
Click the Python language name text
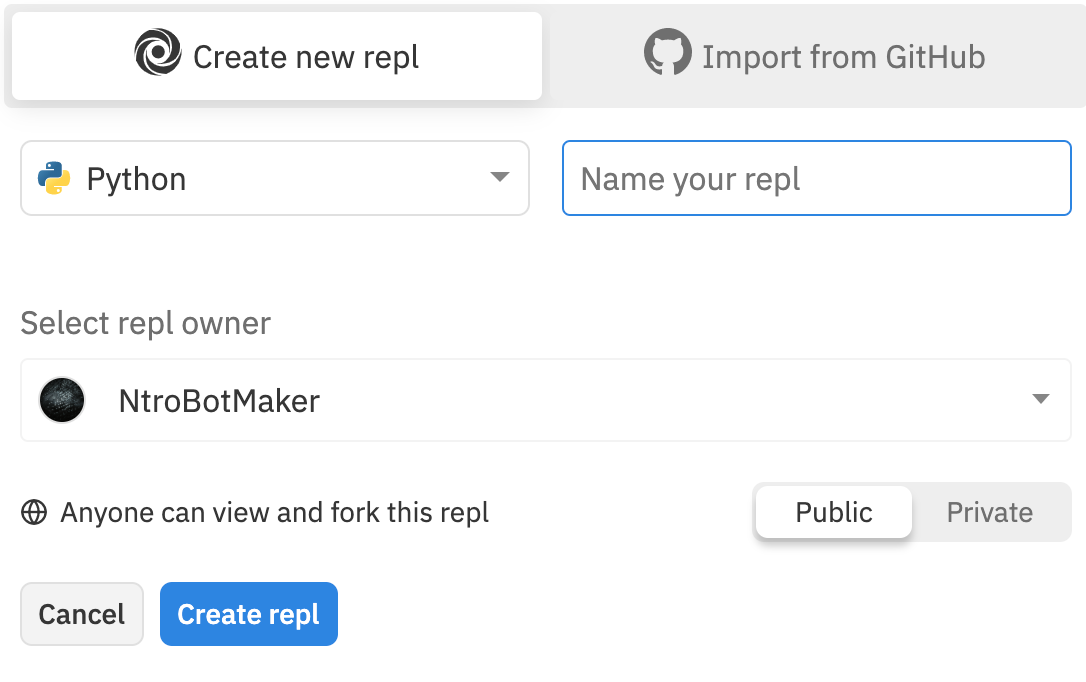pos(136,179)
